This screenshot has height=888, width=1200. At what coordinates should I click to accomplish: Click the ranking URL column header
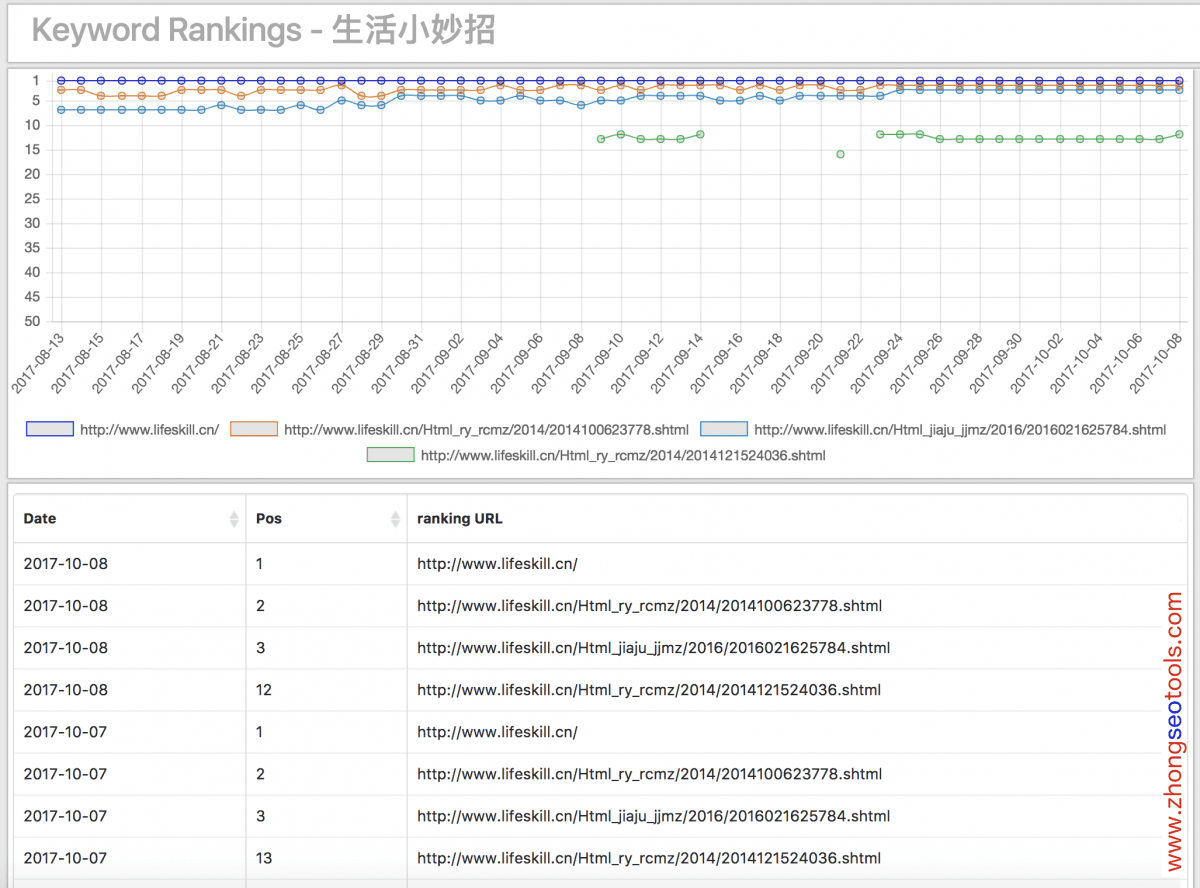tap(459, 519)
